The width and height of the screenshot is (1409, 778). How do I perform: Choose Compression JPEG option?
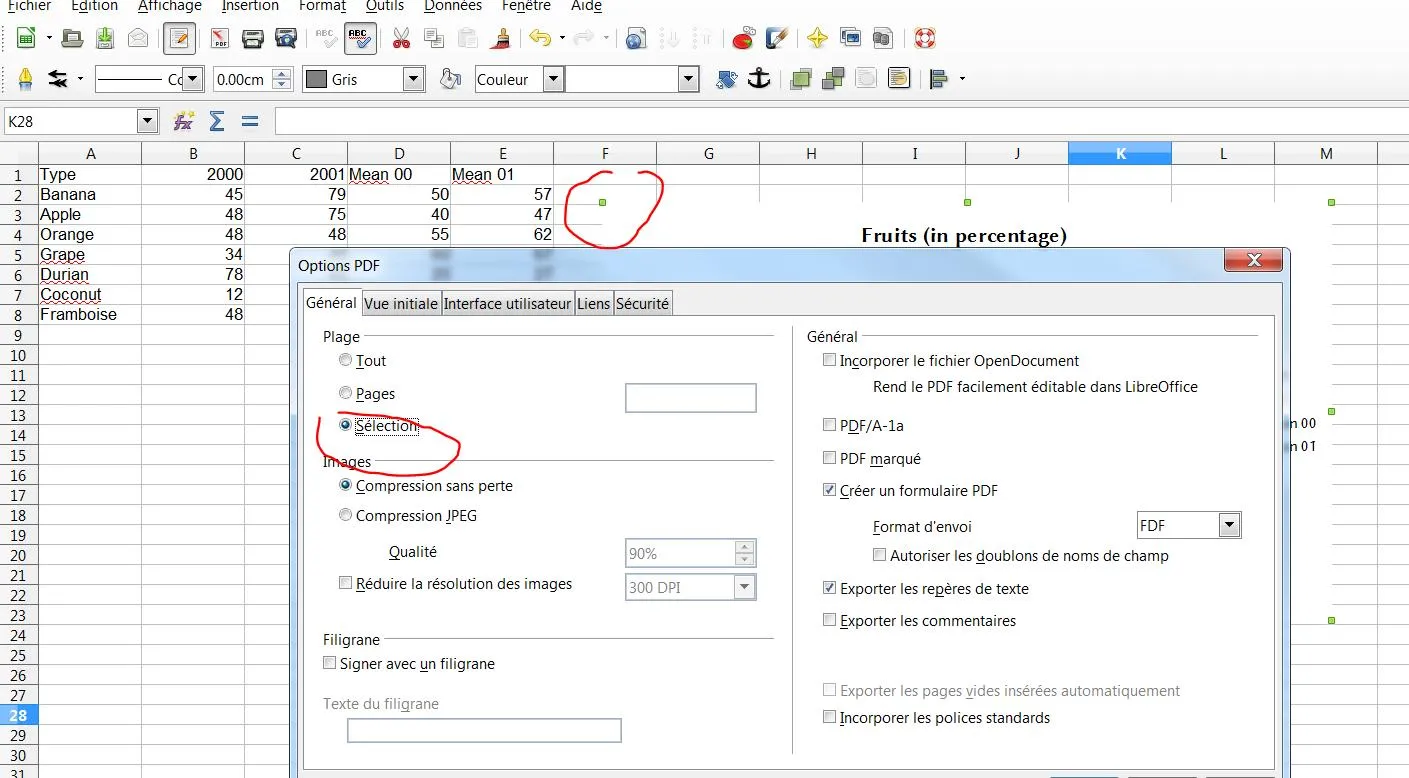[346, 515]
